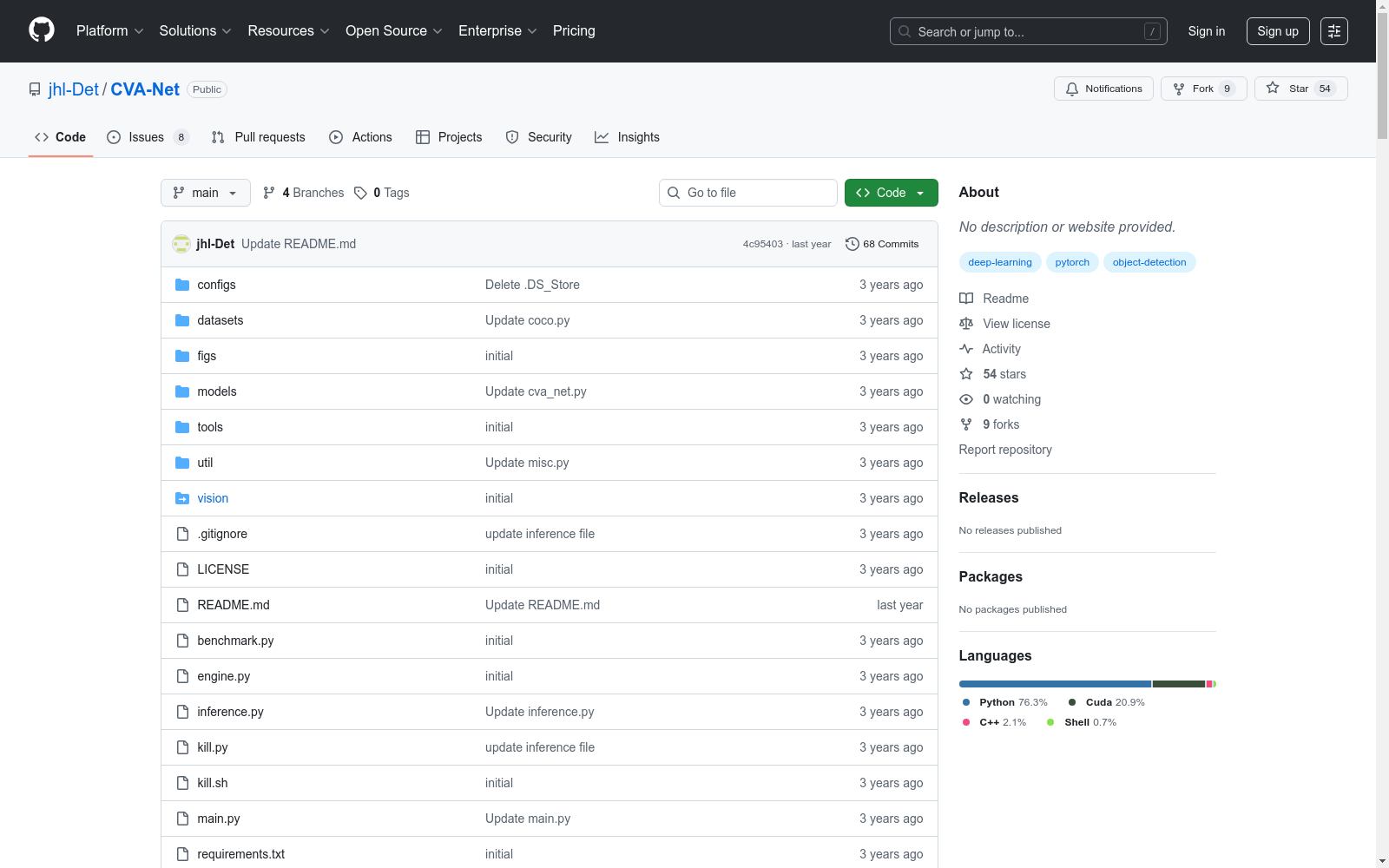Open the README.md file
Screen dimensions: 1389x868
coord(234,605)
